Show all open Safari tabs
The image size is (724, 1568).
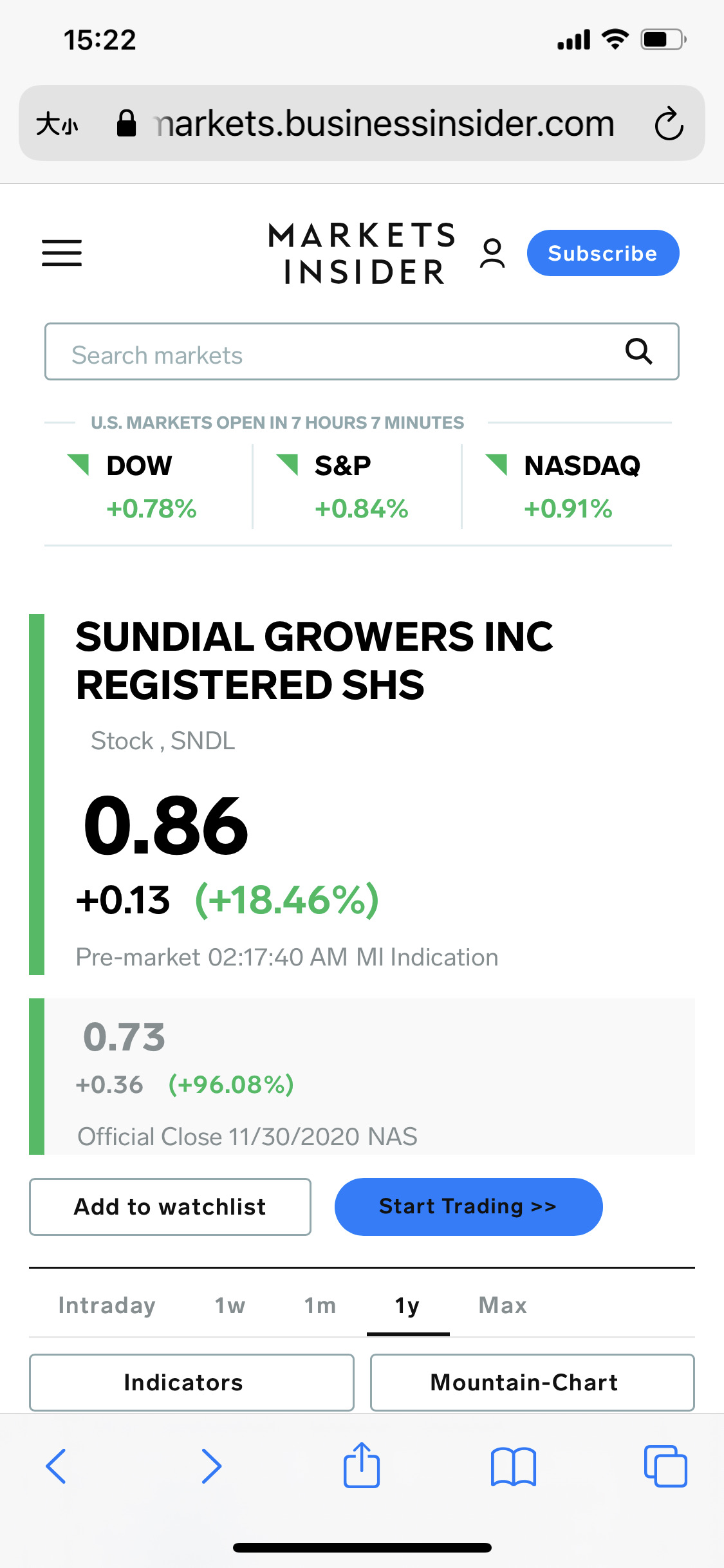pyautogui.click(x=665, y=1466)
